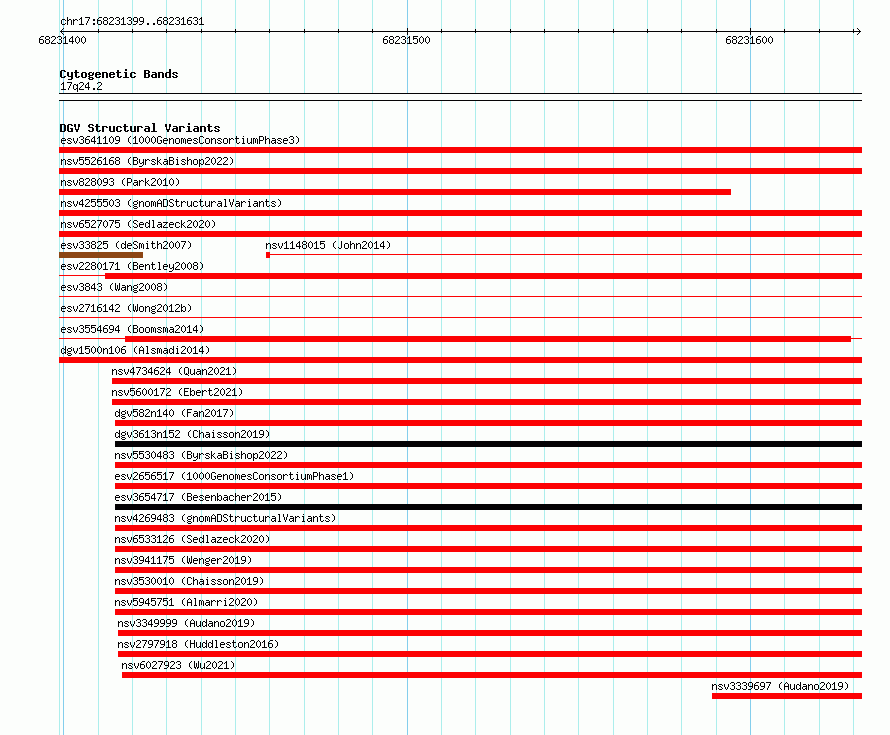890x735 pixels.
Task: Open the esv3843 (Wang2008) label
Action: click(x=114, y=287)
